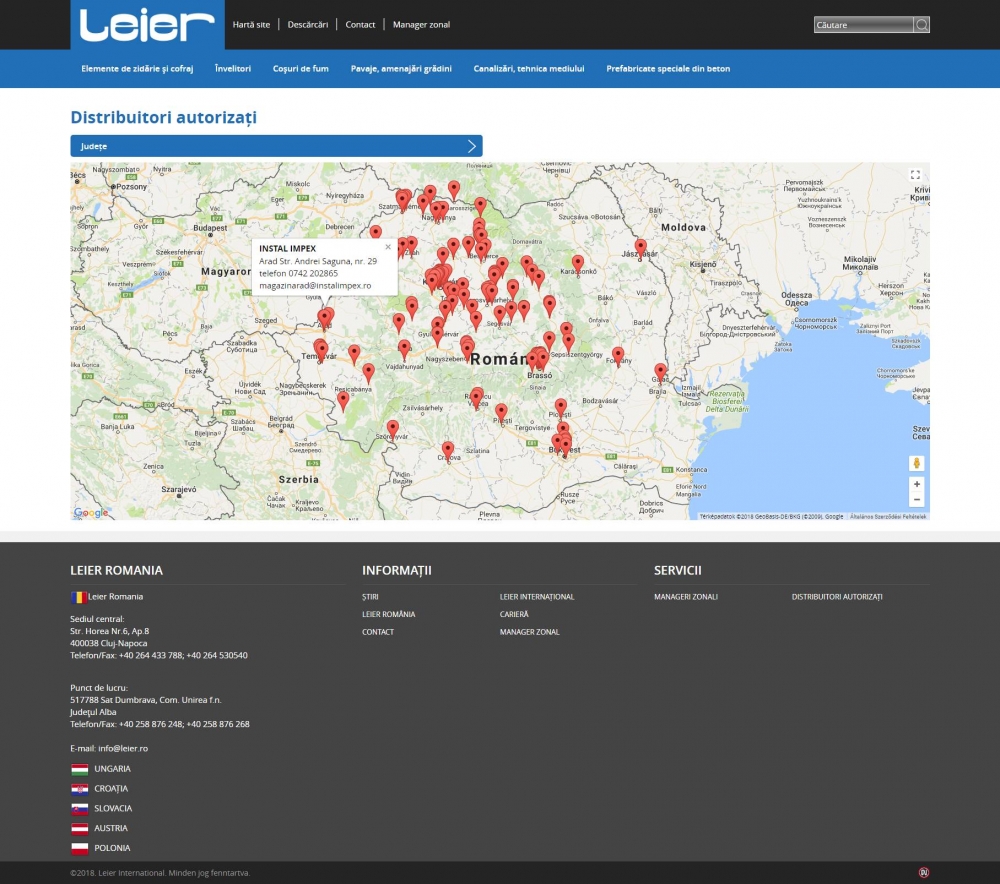Open the CONTACT footer link
Image resolution: width=1000 pixels, height=884 pixels.
pos(378,632)
